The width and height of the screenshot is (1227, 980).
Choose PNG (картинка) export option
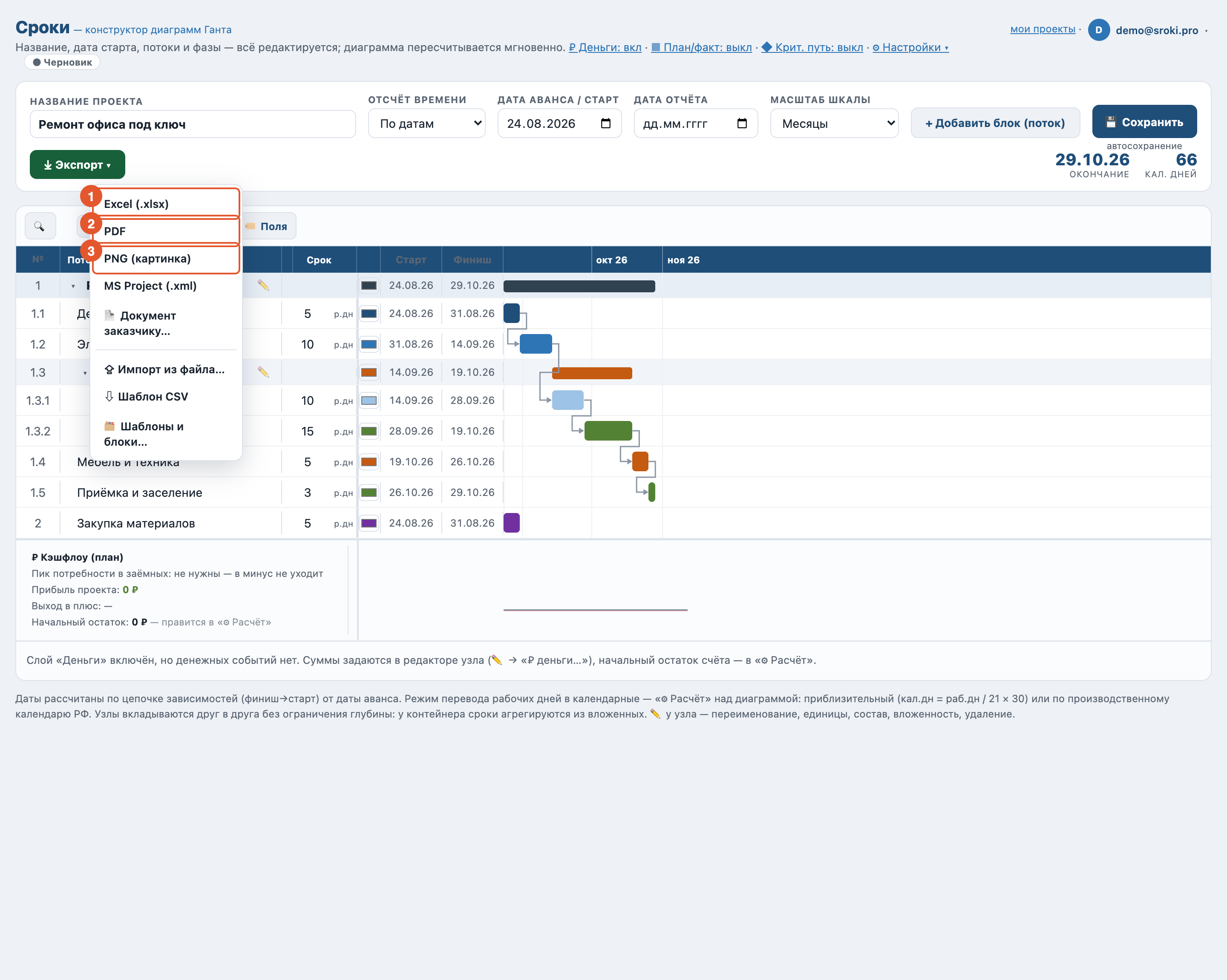[166, 258]
